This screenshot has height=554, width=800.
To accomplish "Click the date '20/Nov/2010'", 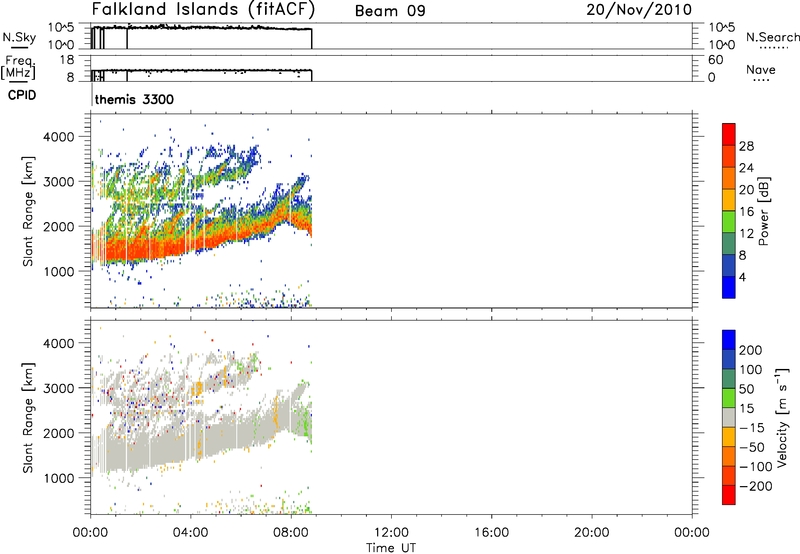I will coord(639,10).
